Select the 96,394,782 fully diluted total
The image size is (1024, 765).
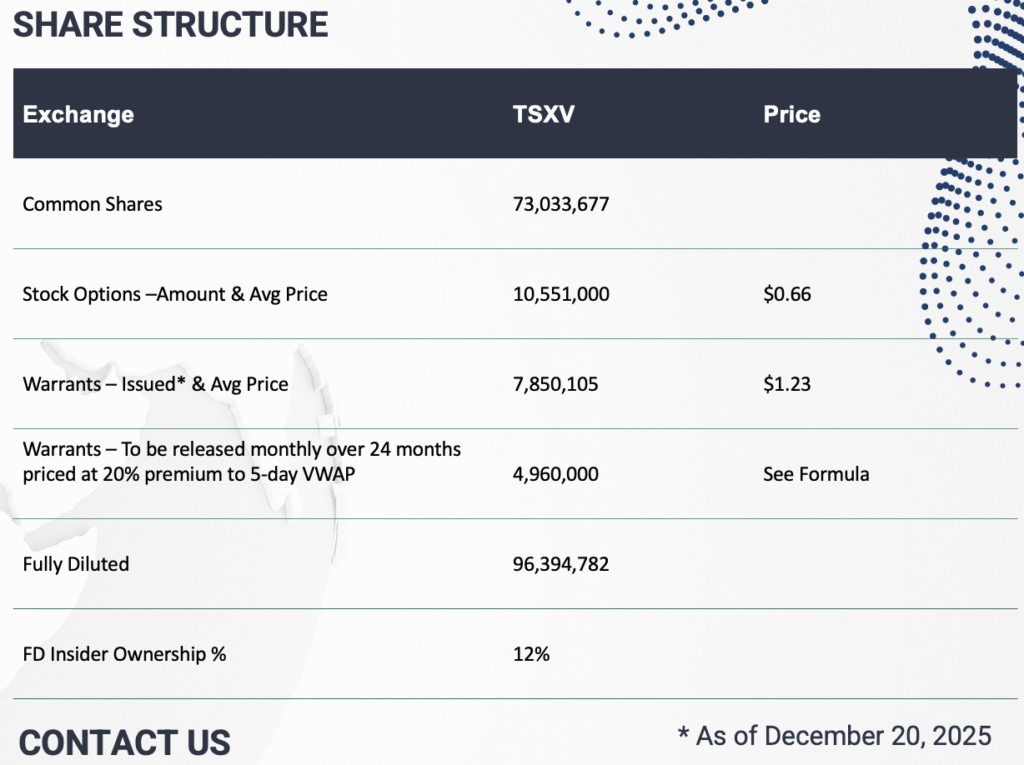pos(560,564)
